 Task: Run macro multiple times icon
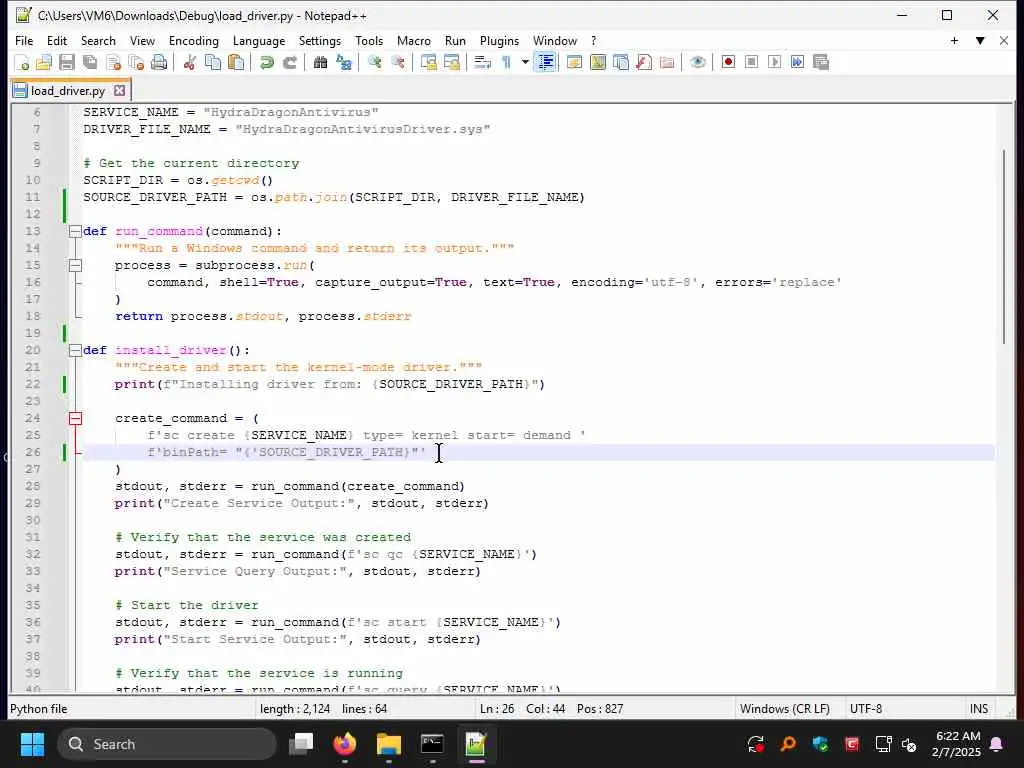797,63
